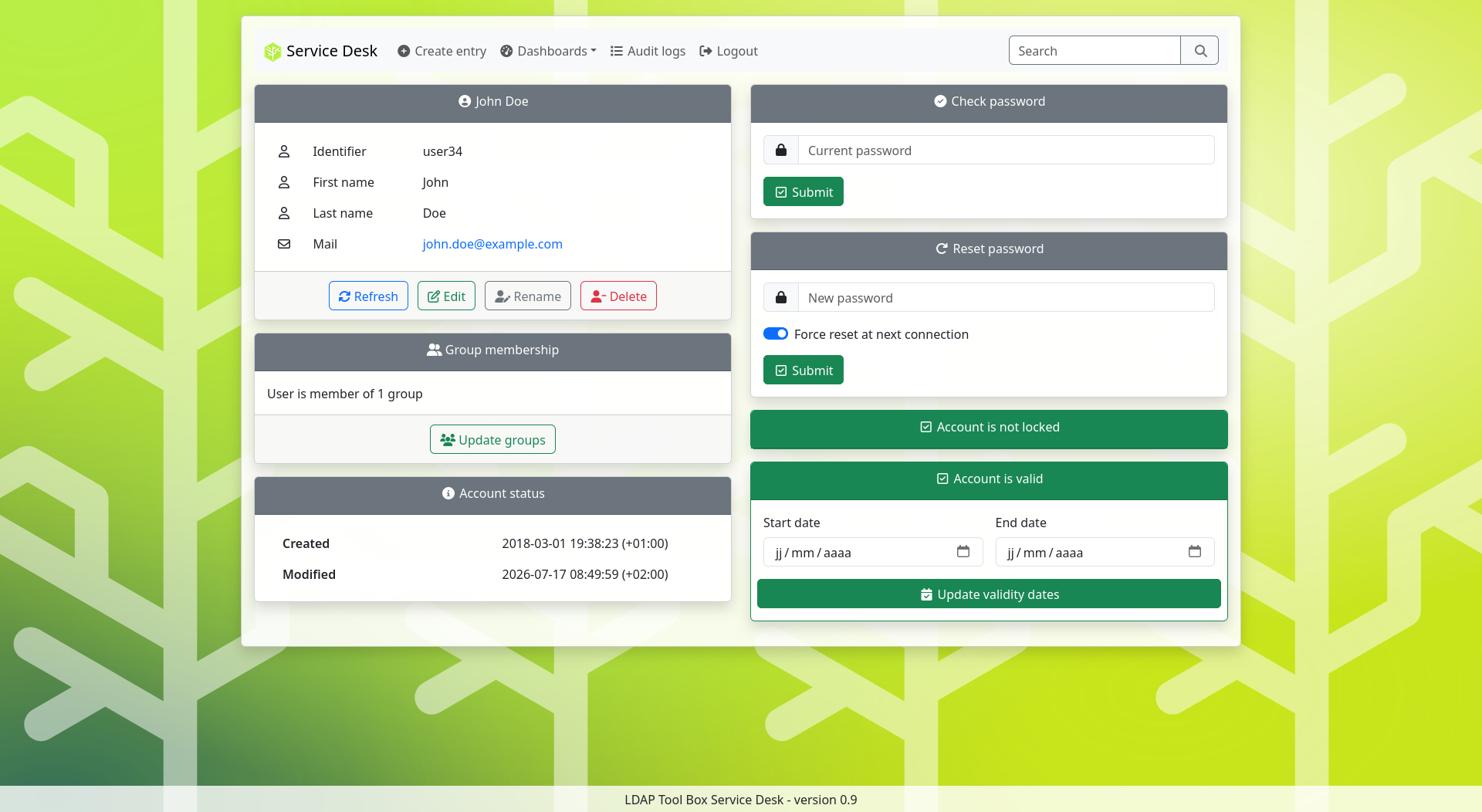Open the john.doe@example.com mail link
The height and width of the screenshot is (812, 1482).
[492, 244]
